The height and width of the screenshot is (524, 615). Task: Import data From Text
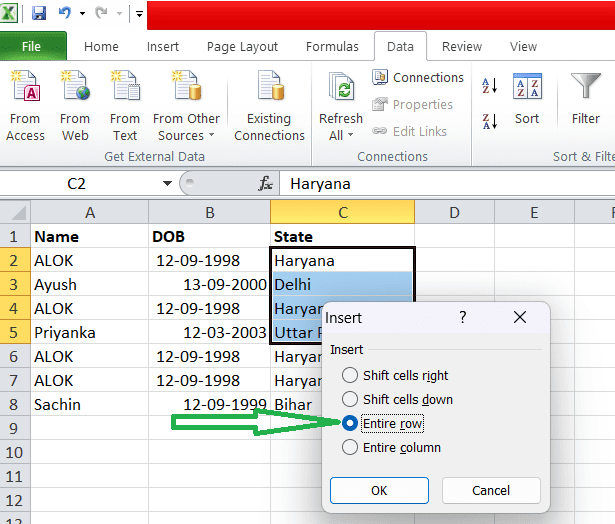125,106
